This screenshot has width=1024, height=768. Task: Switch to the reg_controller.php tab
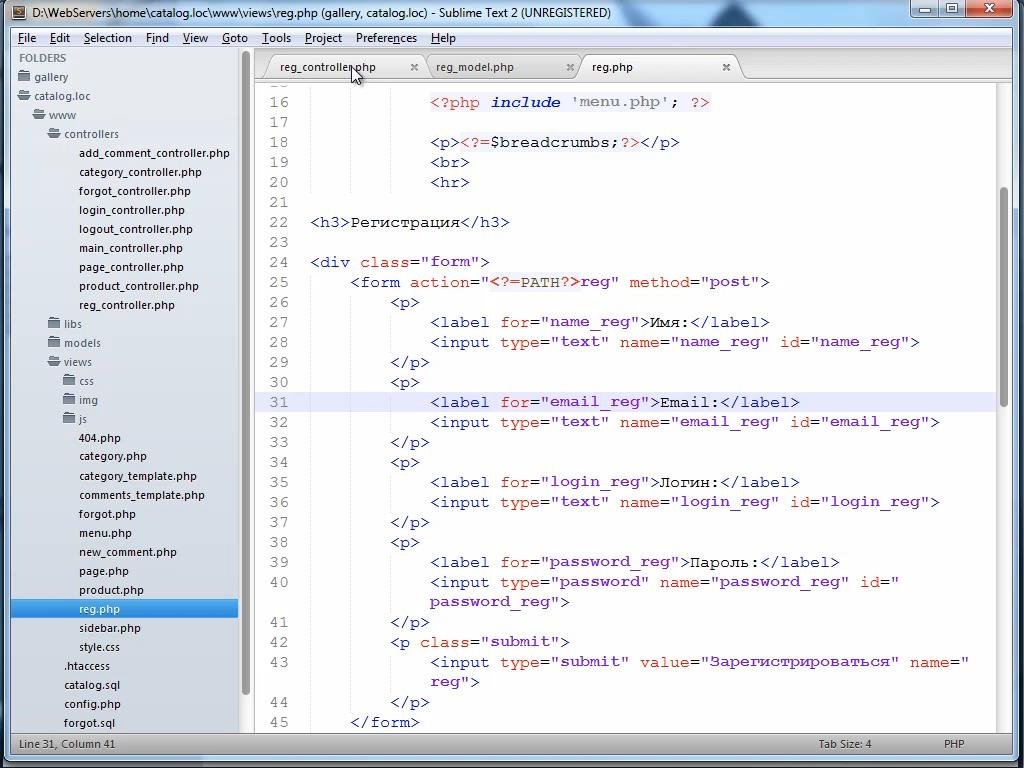[328, 67]
